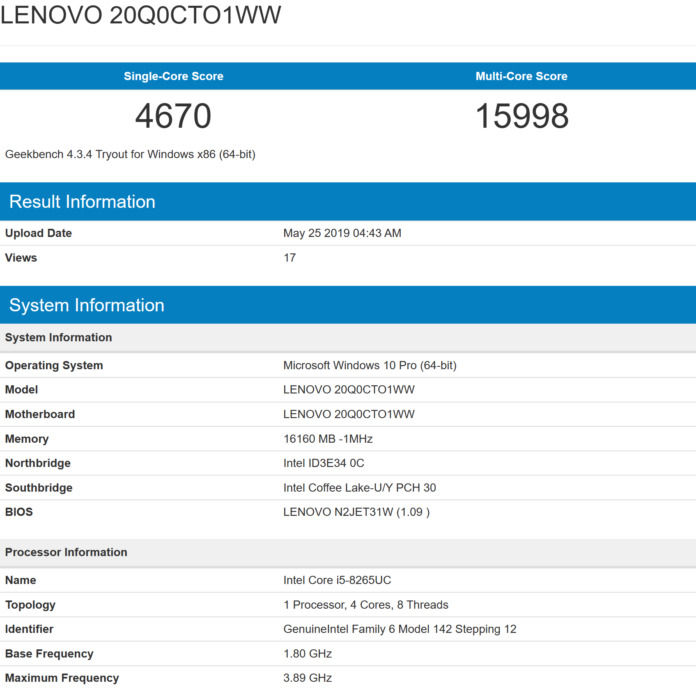Click the Motherboard label
696x690 pixels.
[x=40, y=414]
